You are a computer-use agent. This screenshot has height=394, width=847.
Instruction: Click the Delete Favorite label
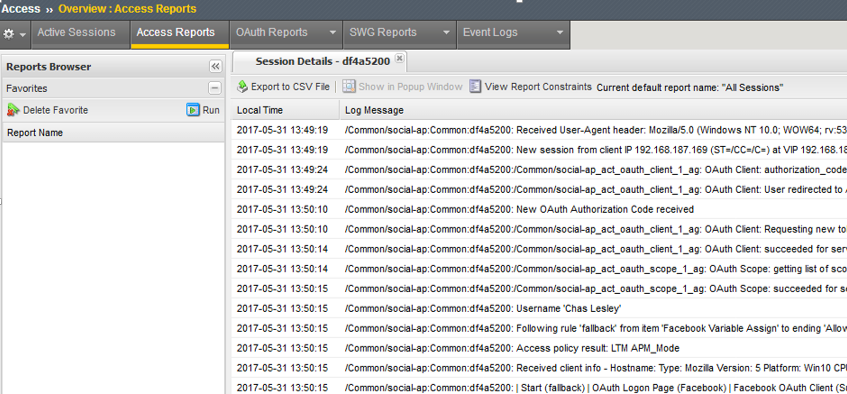(x=56, y=110)
